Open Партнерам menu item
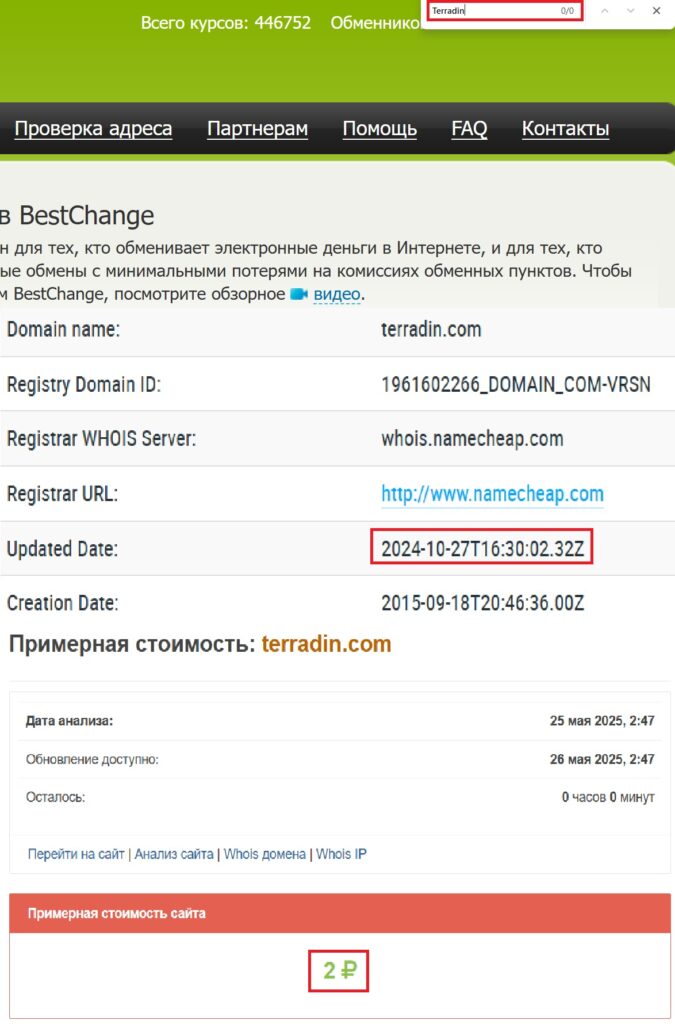Screen dimensions: 675x1024 pos(257,129)
